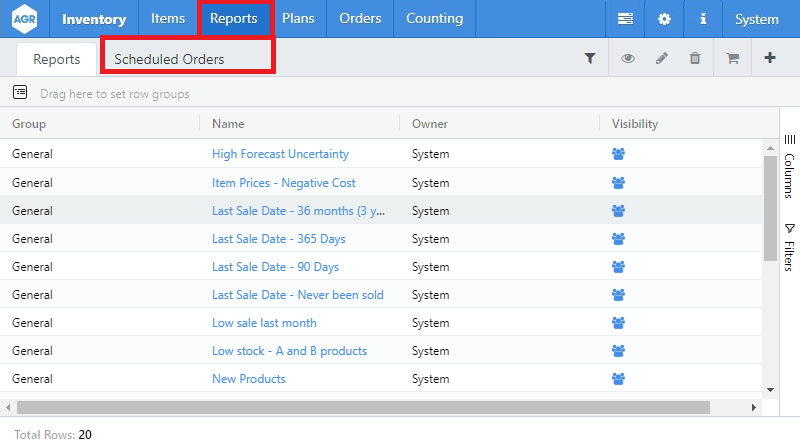Click the trash delete report icon
Image resolution: width=800 pixels, height=446 pixels.
695,59
